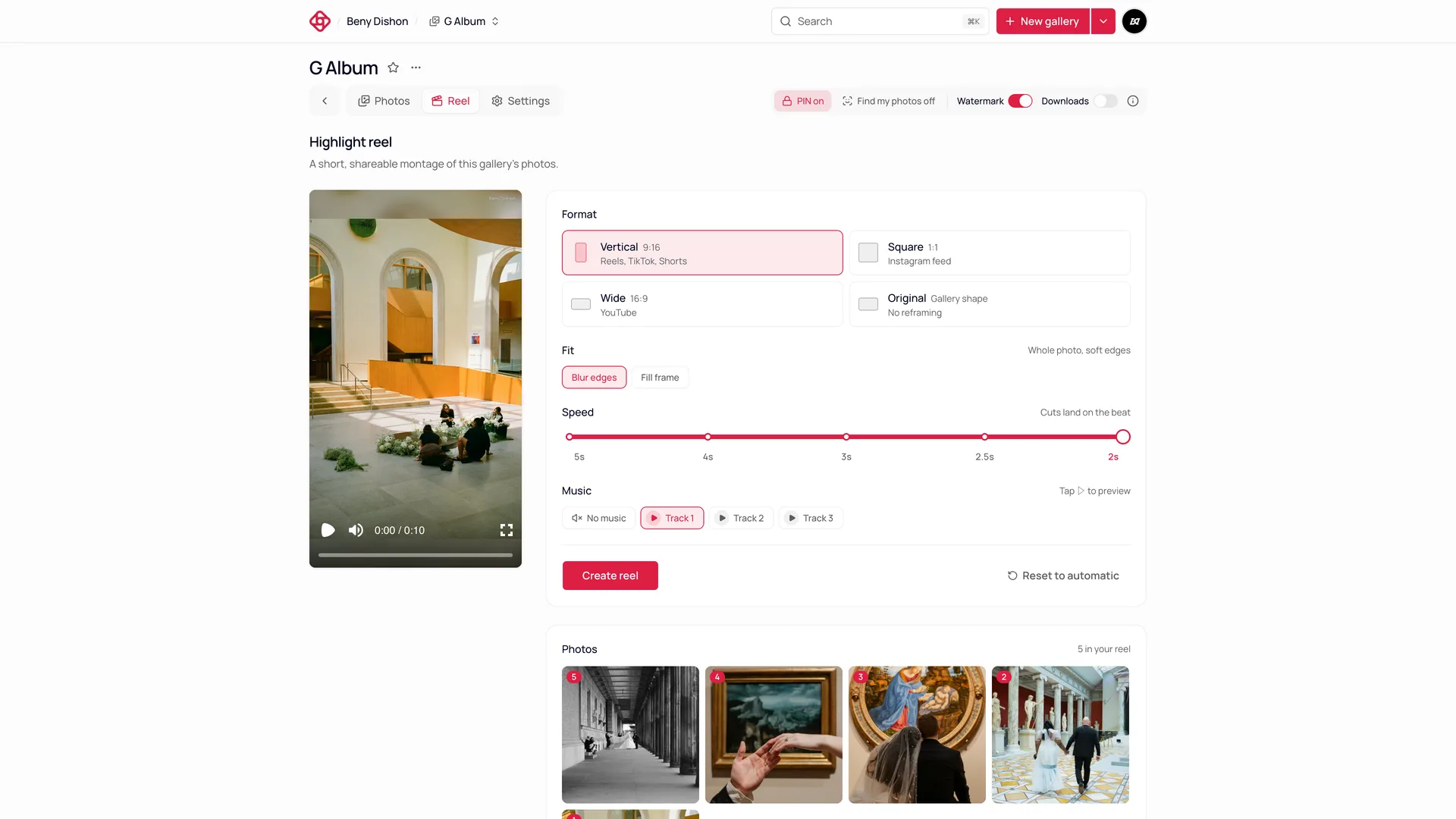Click the New gallery button
The width and height of the screenshot is (1456, 819).
[x=1043, y=21]
